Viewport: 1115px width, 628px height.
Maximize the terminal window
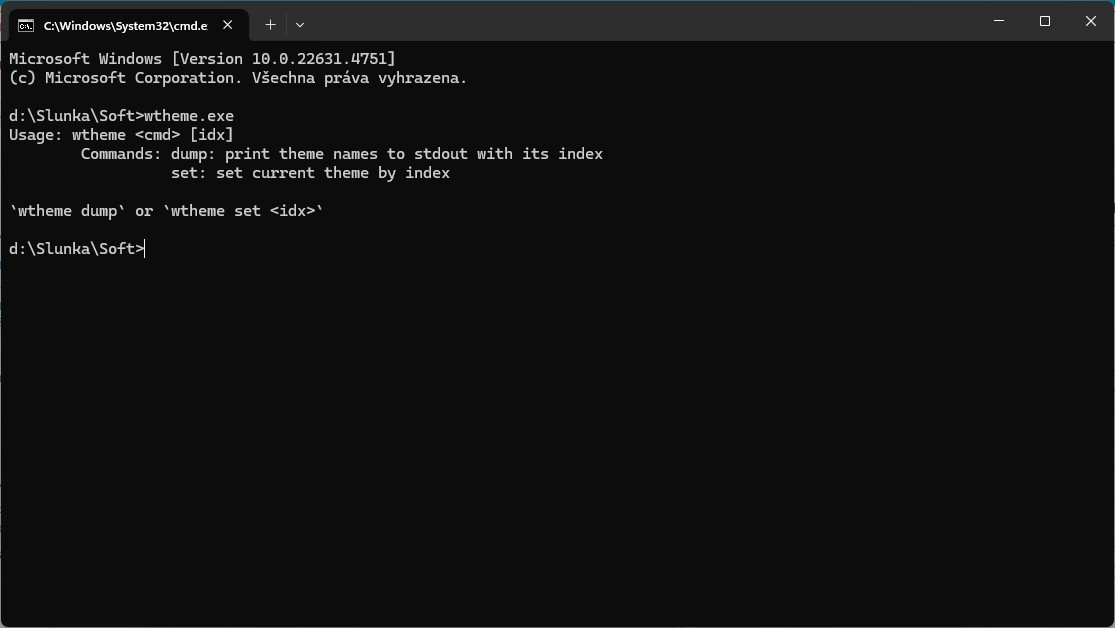(1045, 21)
